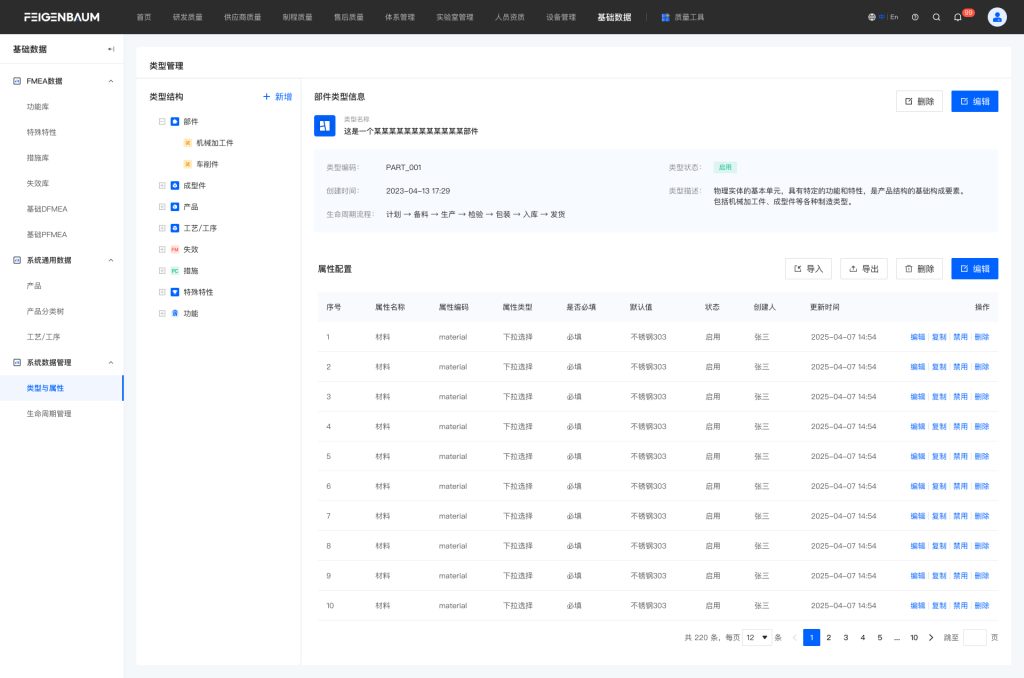1024x678 pixels.
Task: Expand the 工艺/工序 tree node
Action: [162, 229]
